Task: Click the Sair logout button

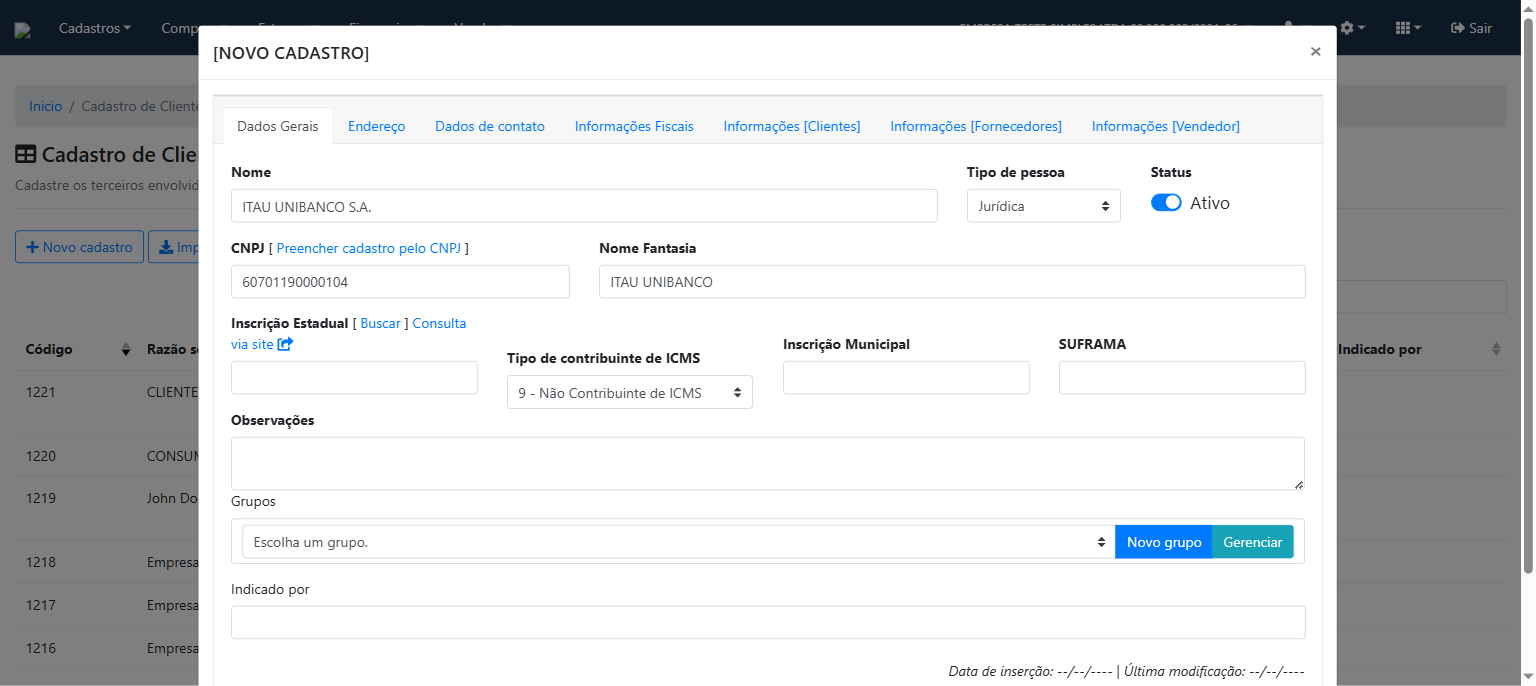Action: pyautogui.click(x=1471, y=28)
